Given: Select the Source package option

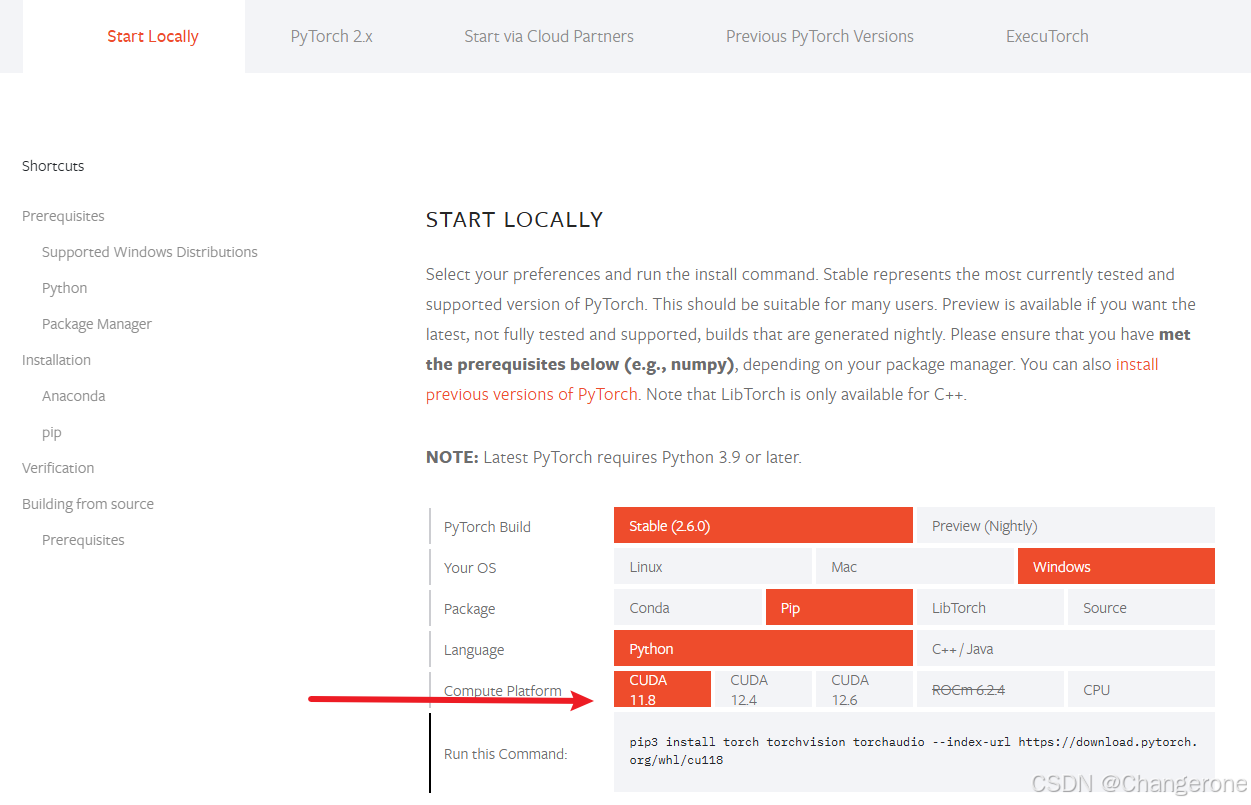Looking at the screenshot, I should [1141, 607].
